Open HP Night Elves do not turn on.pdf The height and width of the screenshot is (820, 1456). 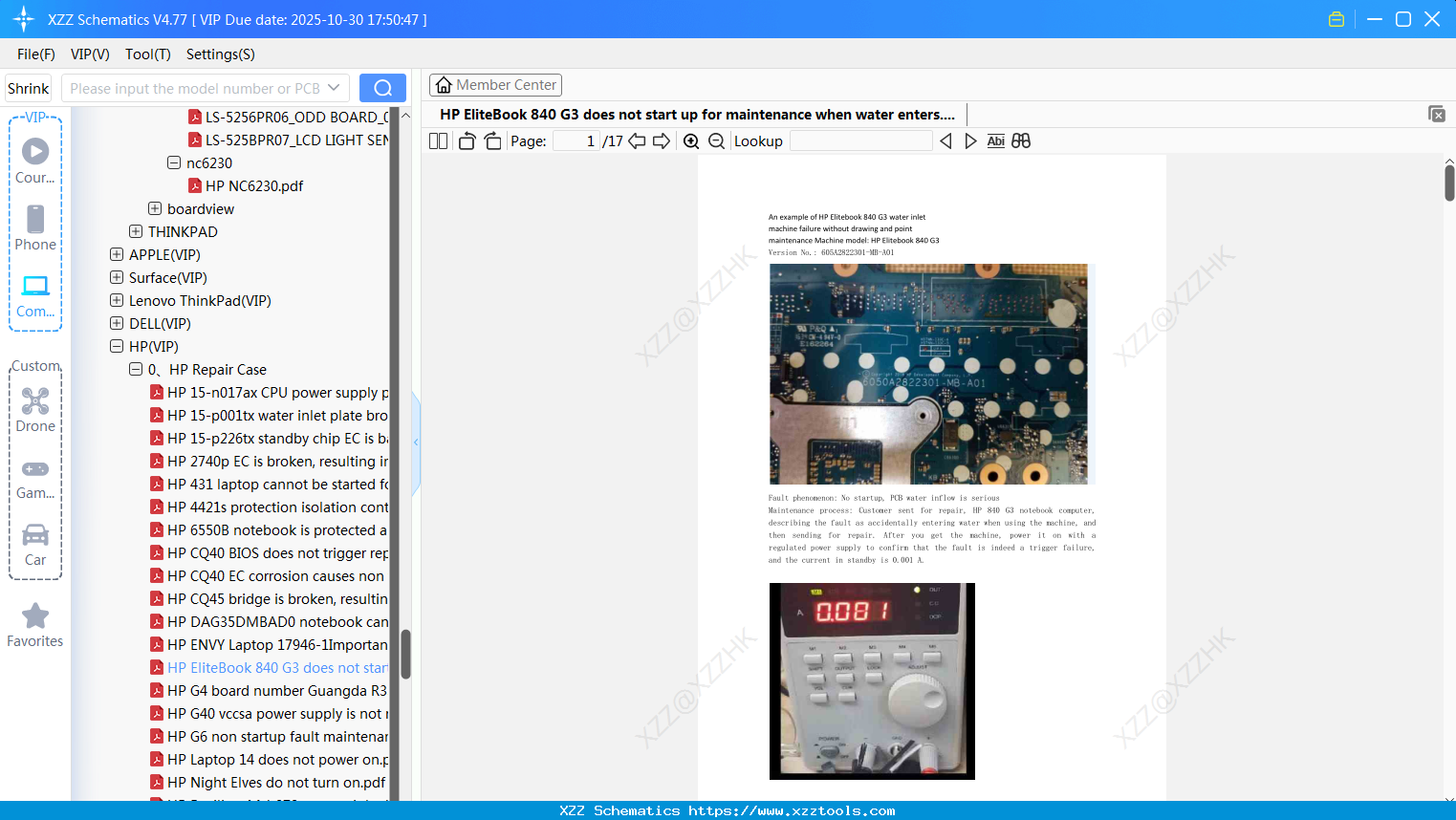coord(269,783)
